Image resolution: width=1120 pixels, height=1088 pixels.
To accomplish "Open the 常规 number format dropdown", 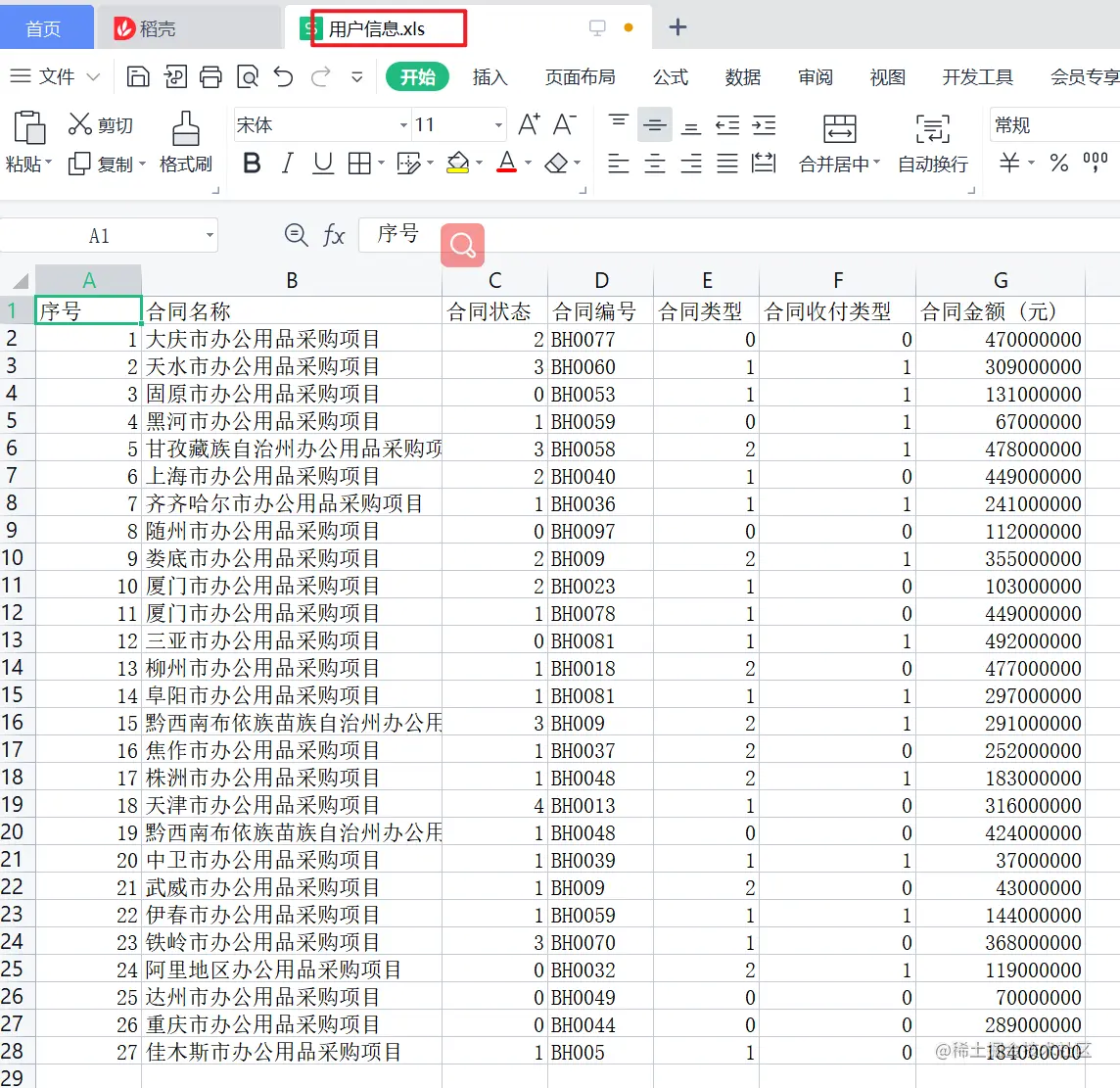I will pos(1054,125).
